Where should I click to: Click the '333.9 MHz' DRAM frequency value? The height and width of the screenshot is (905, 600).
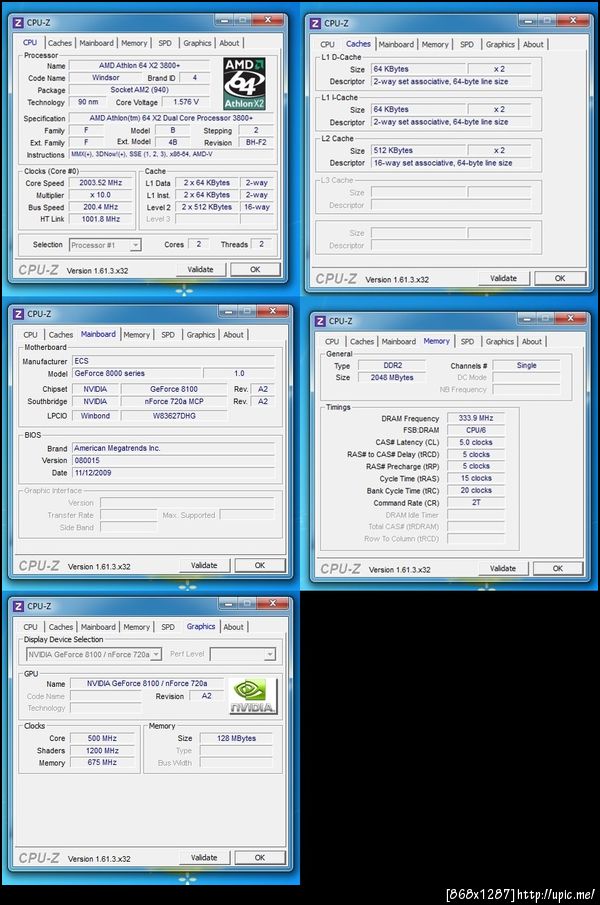pos(476,418)
